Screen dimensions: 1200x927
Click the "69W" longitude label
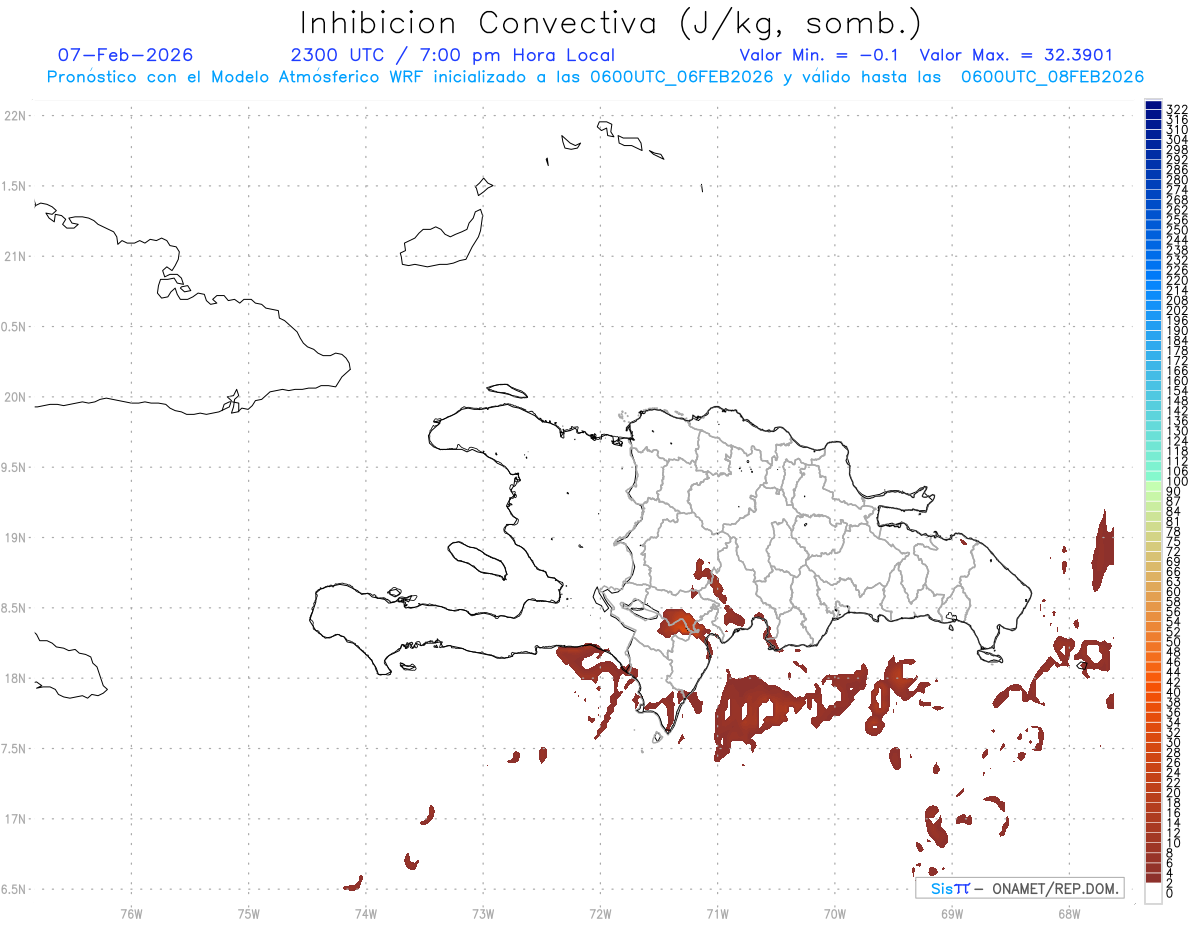click(x=952, y=914)
